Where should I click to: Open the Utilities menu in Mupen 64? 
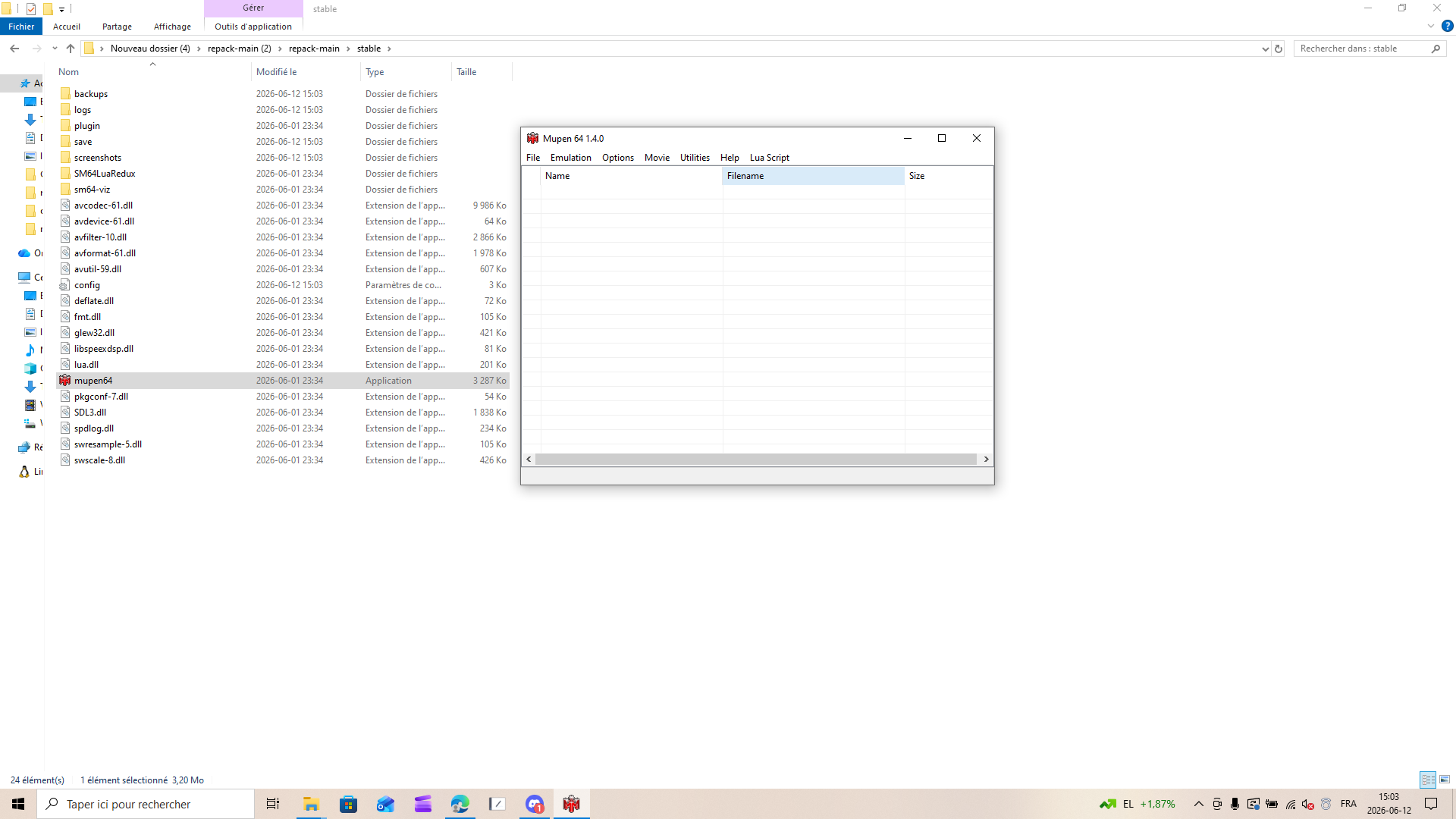[695, 158]
